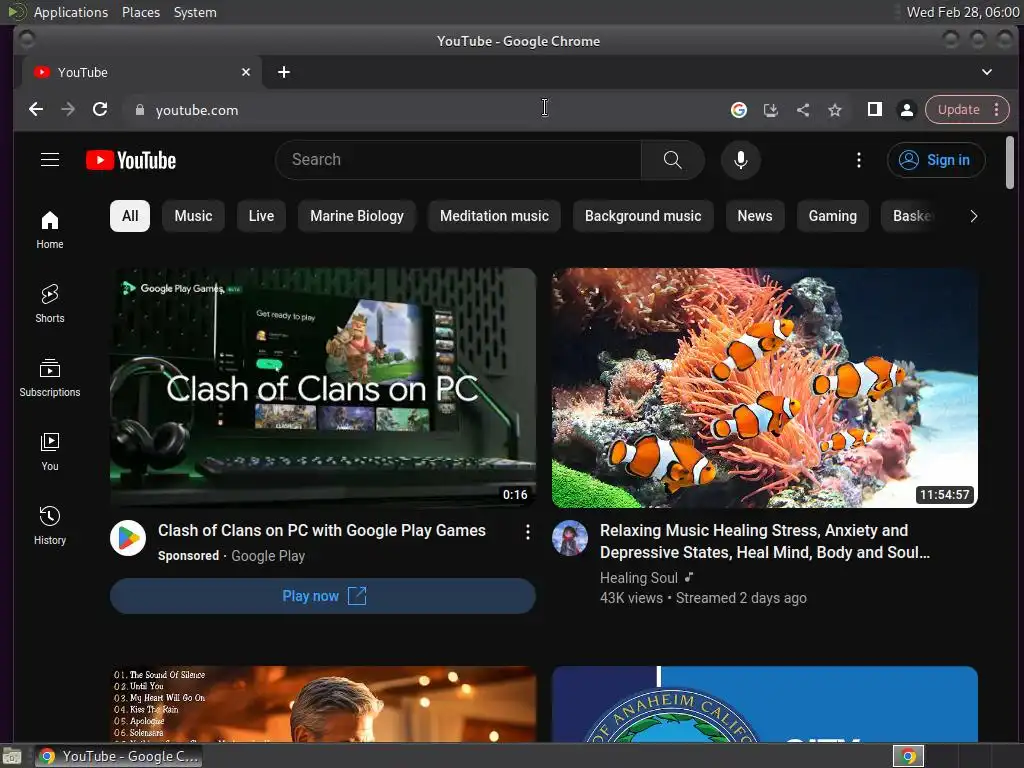Open the Anaheim California video thumbnail

(x=765, y=704)
